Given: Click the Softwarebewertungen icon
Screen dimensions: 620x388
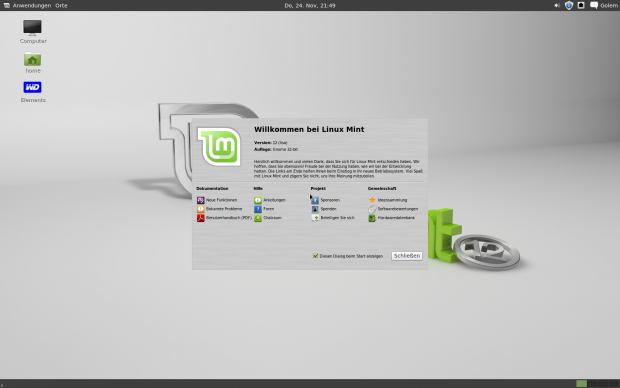Looking at the screenshot, I should click(x=372, y=209).
